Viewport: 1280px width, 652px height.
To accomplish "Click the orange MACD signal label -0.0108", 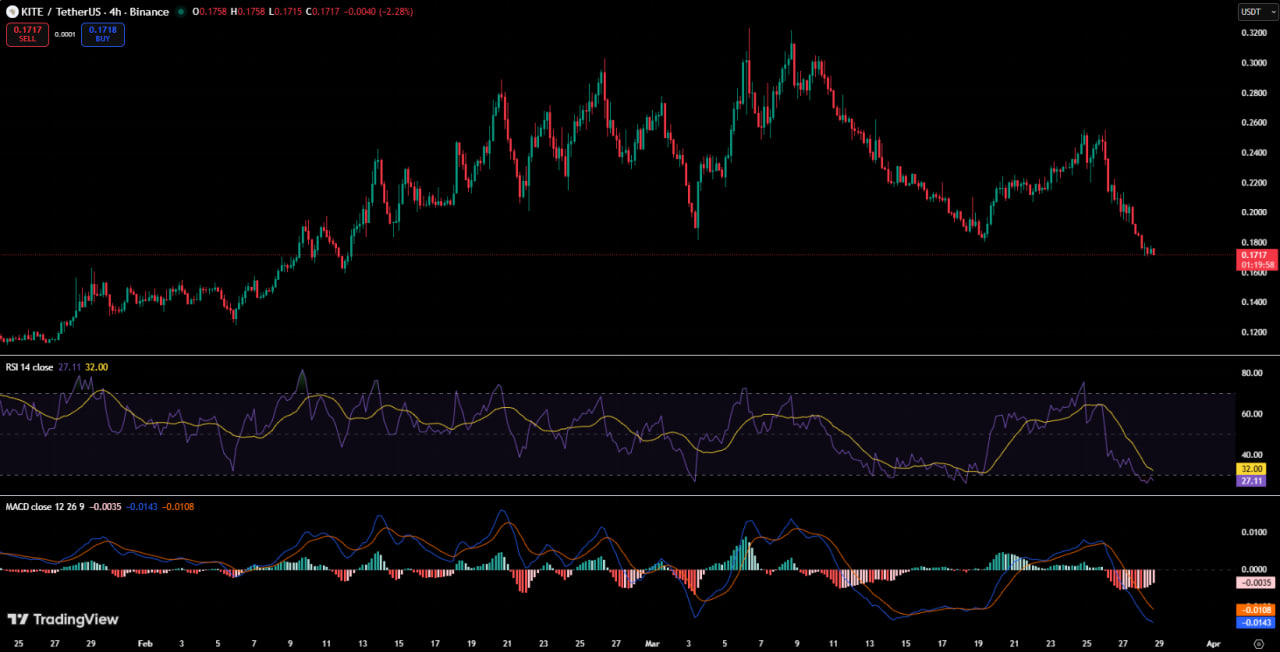I will pyautogui.click(x=1255, y=609).
